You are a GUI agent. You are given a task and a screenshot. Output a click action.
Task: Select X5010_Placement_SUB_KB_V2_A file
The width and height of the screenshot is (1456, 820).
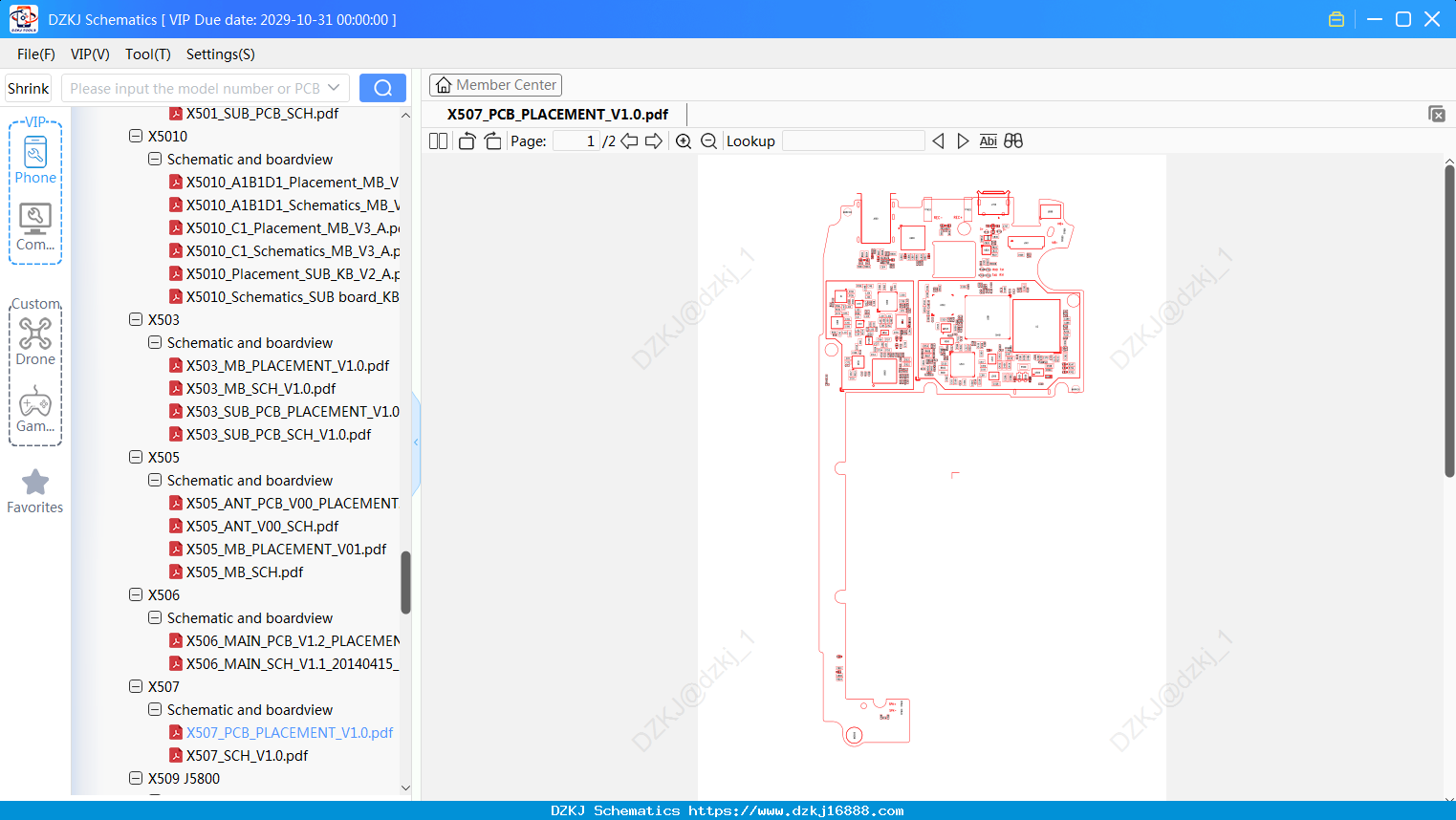[285, 273]
